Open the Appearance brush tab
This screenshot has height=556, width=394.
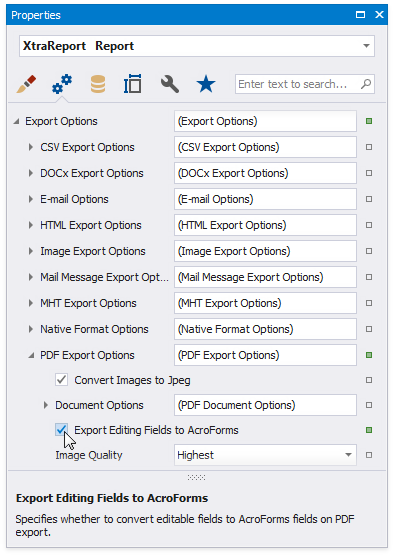[x=26, y=84]
